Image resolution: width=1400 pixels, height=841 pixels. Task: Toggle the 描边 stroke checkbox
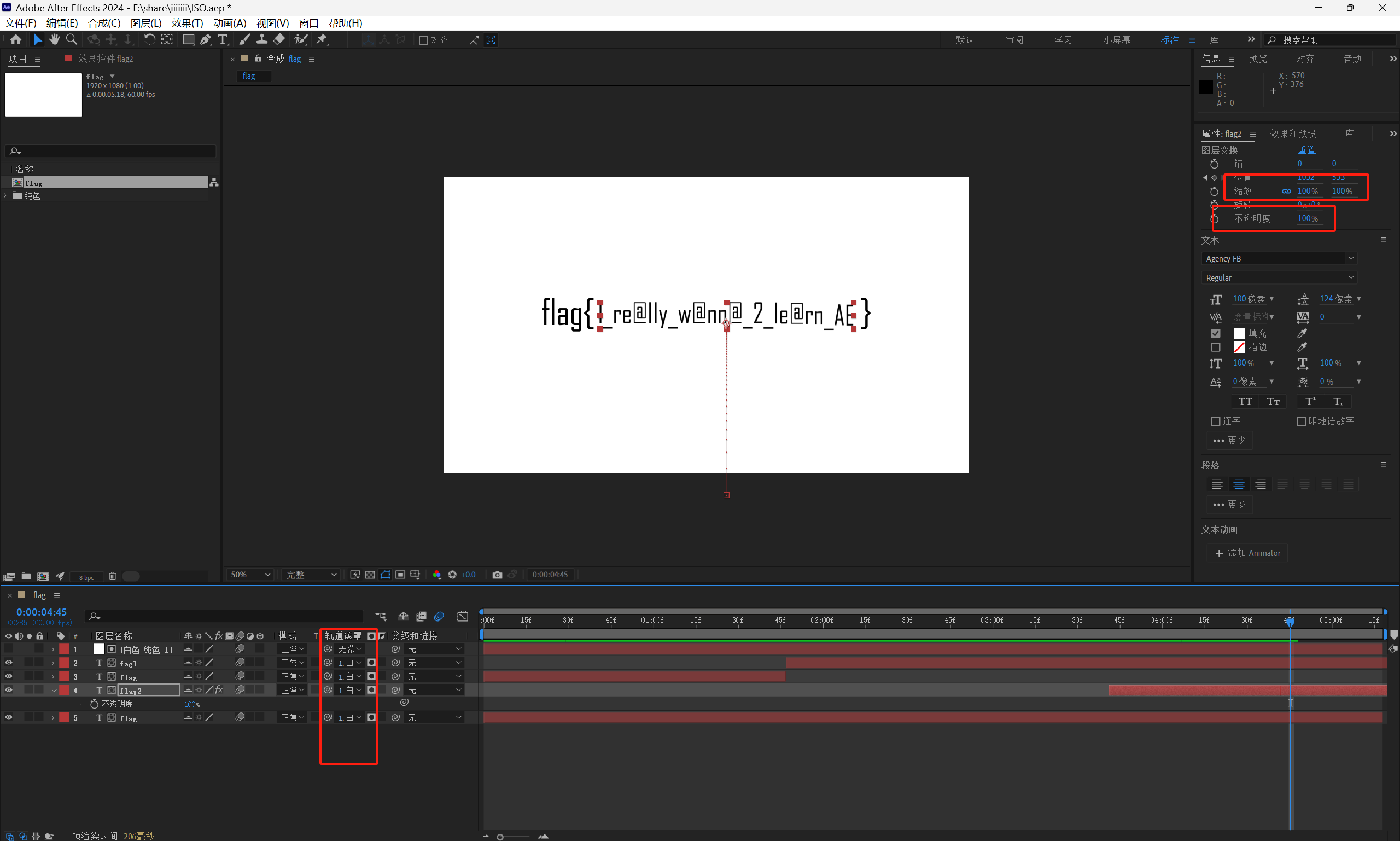(1215, 347)
